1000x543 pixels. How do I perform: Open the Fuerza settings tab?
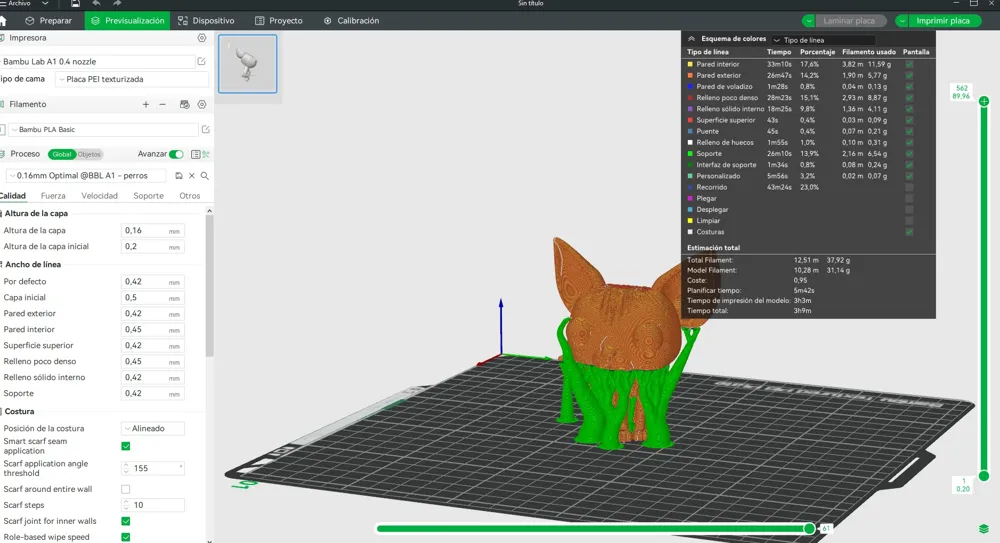(x=53, y=196)
